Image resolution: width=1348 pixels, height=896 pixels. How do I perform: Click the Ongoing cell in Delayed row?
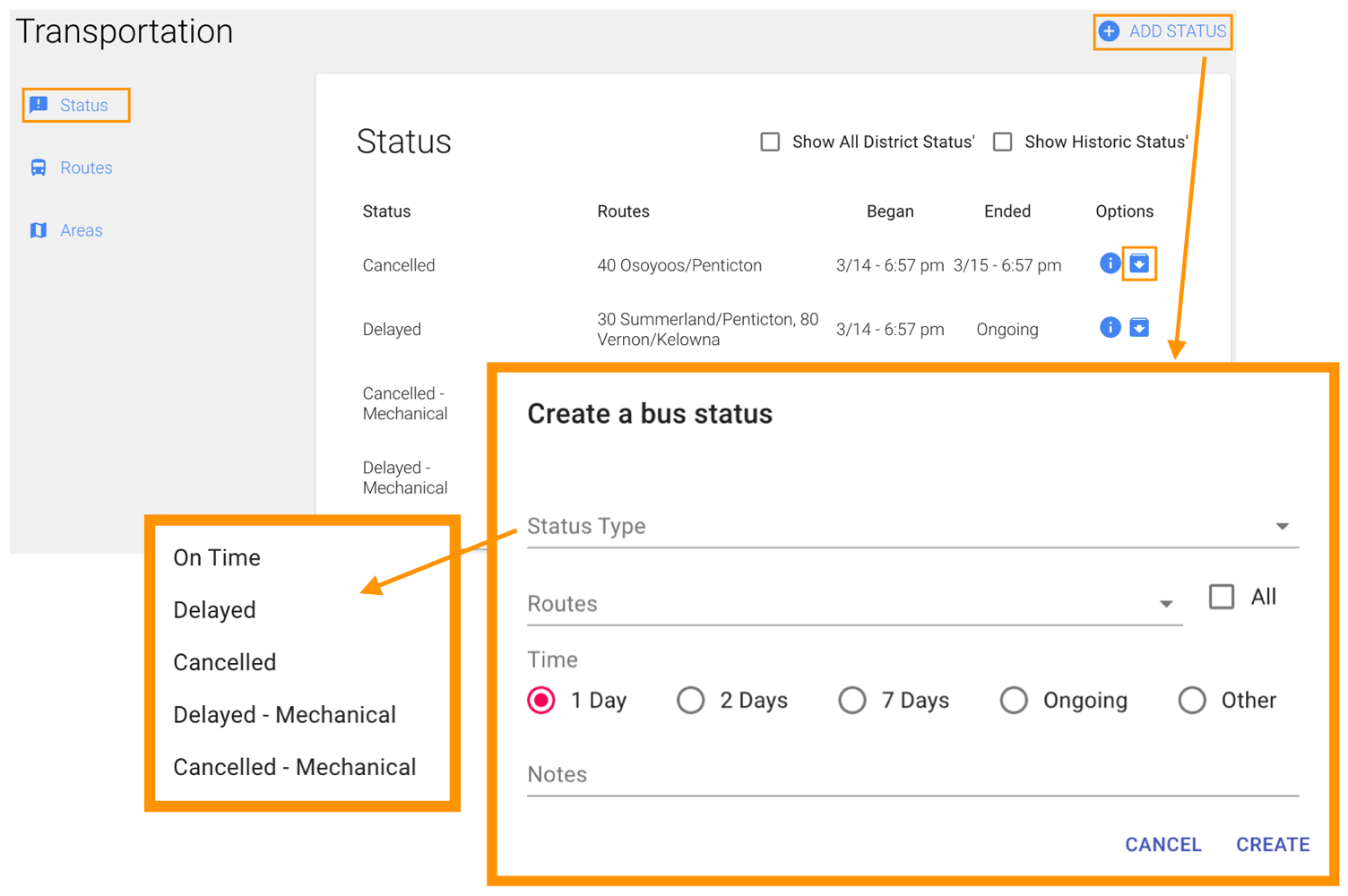coord(1007,330)
